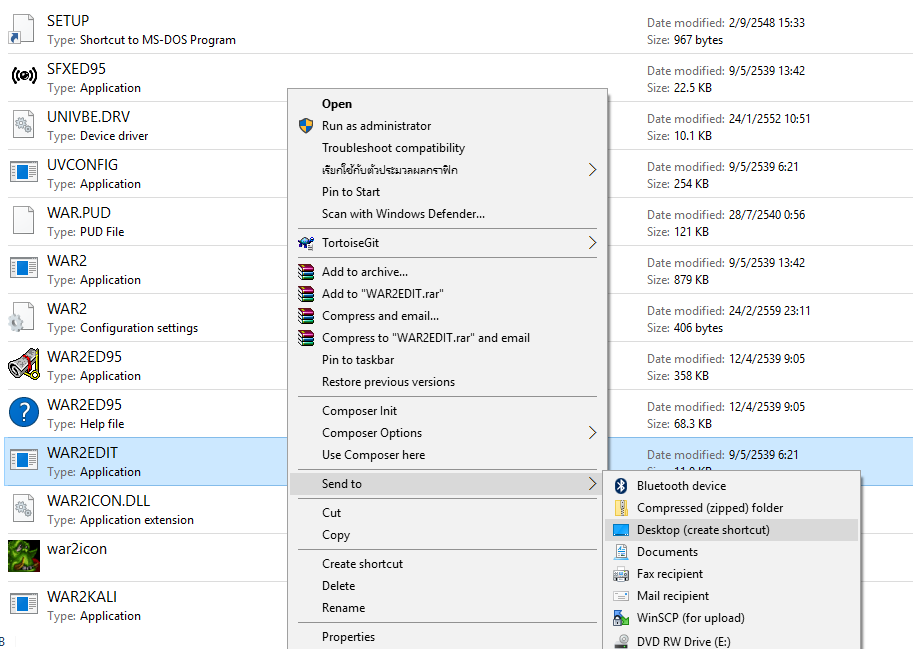Choose Run as administrator
This screenshot has width=913, height=649.
coord(376,126)
